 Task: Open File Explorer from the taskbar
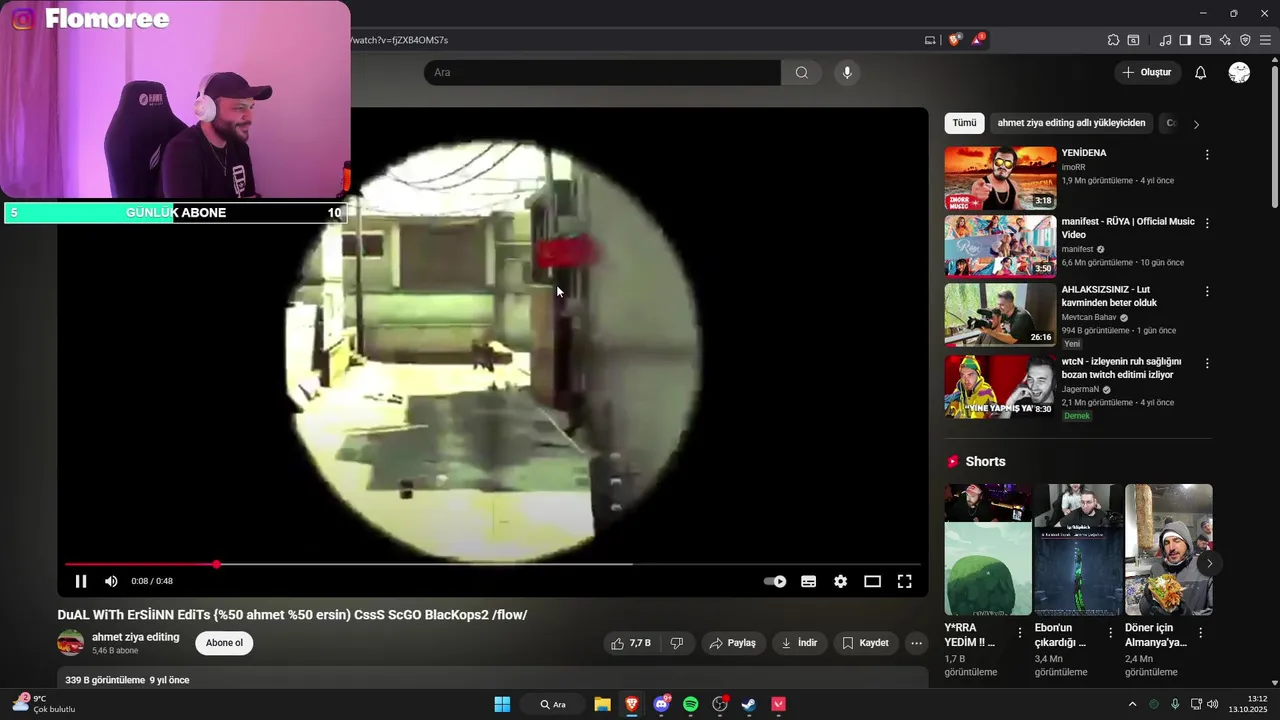(602, 704)
